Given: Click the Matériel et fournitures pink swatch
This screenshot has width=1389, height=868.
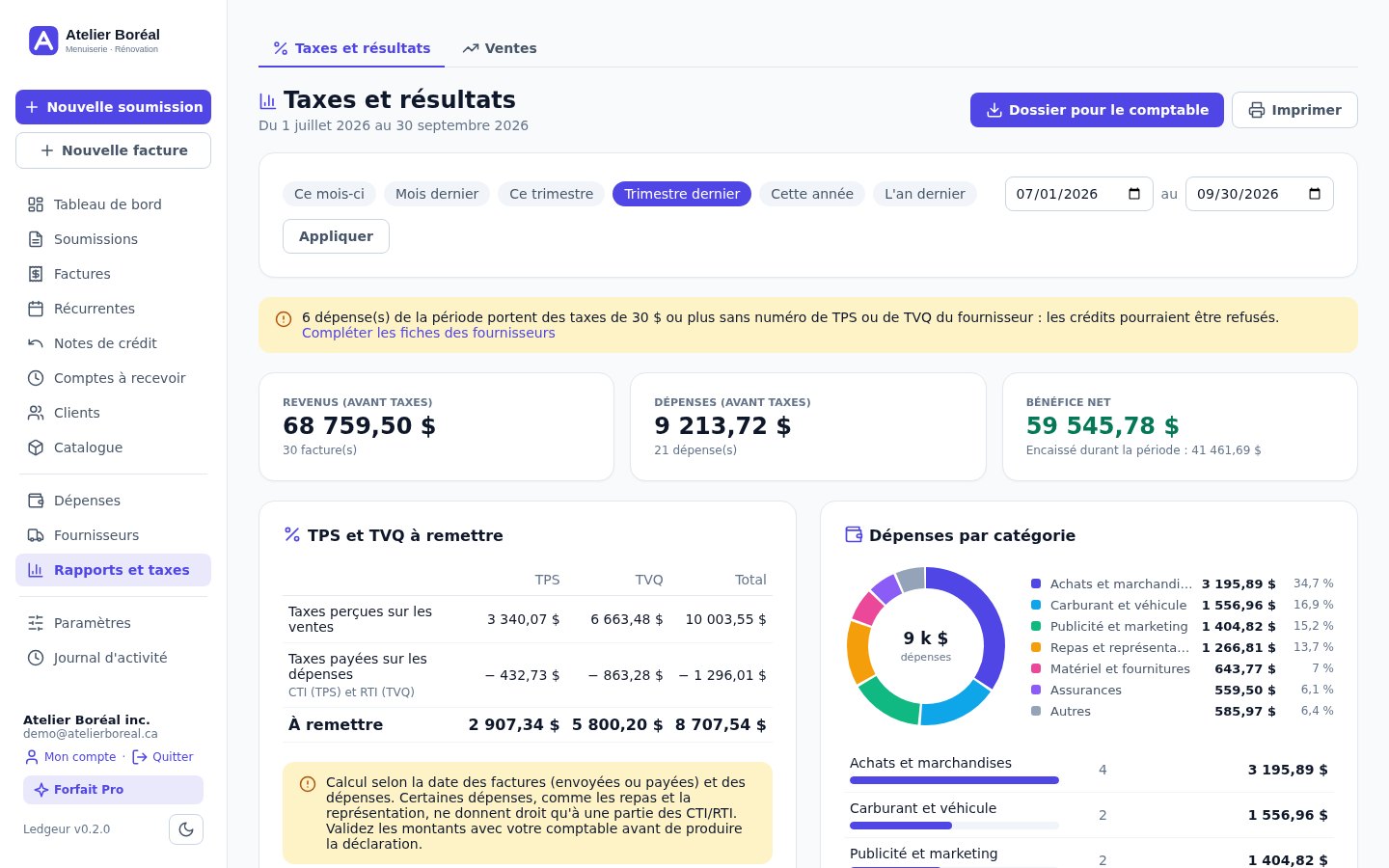Looking at the screenshot, I should [x=1036, y=668].
